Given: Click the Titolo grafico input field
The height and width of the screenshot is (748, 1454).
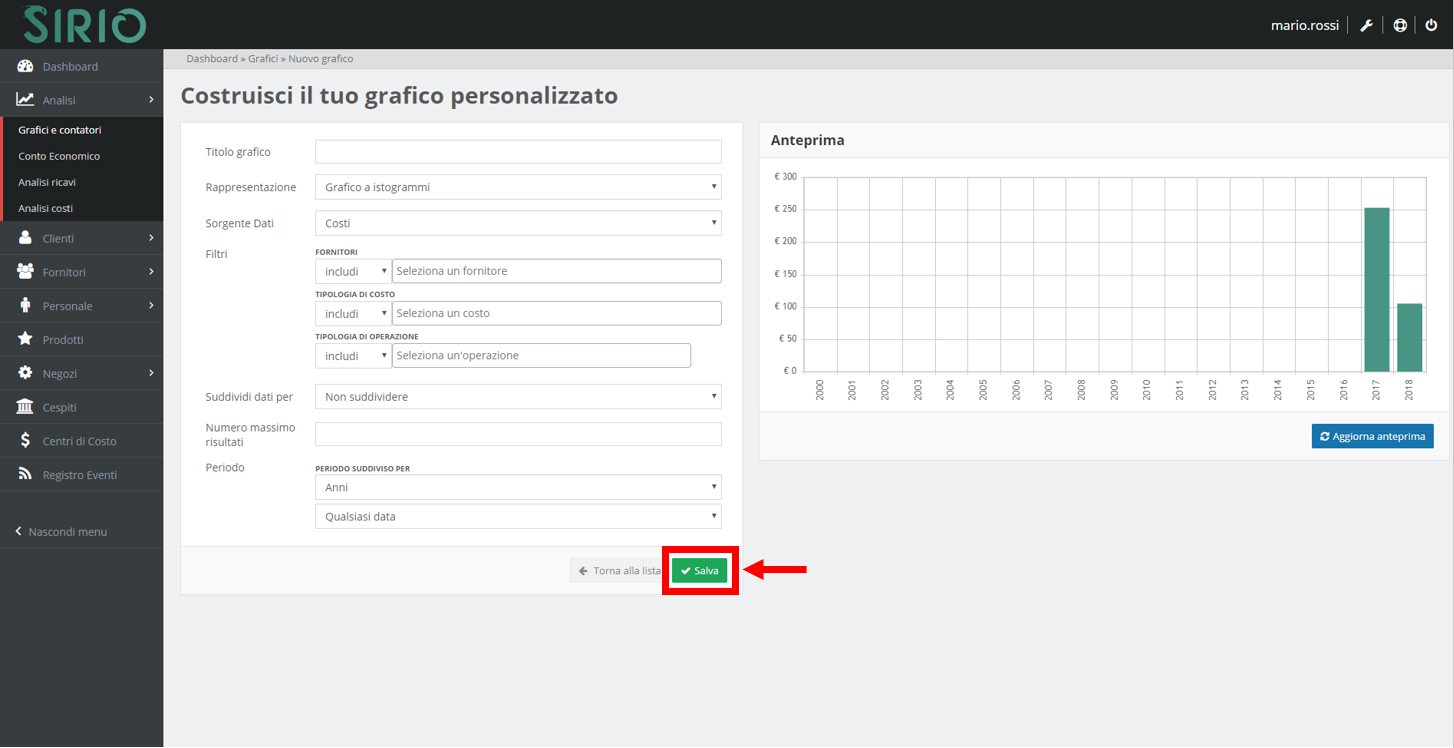Looking at the screenshot, I should [x=517, y=152].
